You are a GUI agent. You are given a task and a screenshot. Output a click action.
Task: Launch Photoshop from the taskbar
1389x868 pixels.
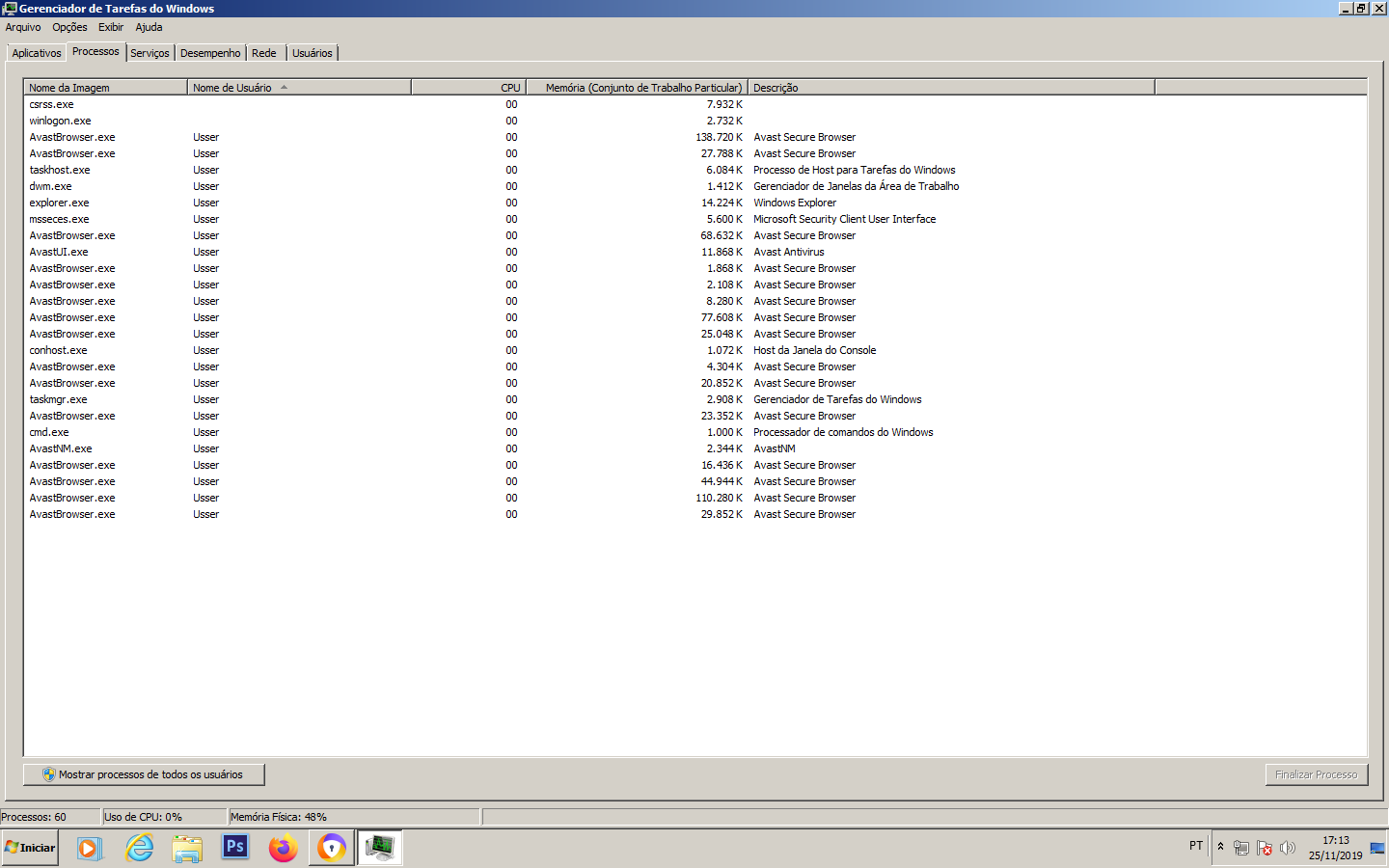coord(235,848)
